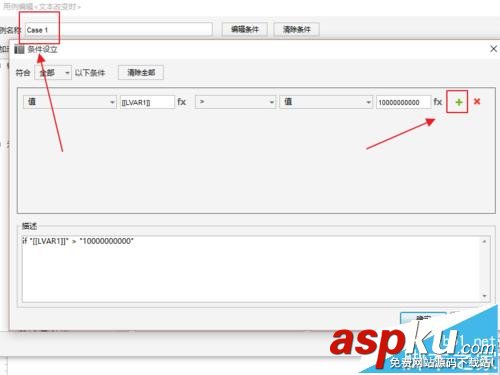Open fx editor beside 10000000000 field
Screen dimensions: 500x375
(438, 102)
